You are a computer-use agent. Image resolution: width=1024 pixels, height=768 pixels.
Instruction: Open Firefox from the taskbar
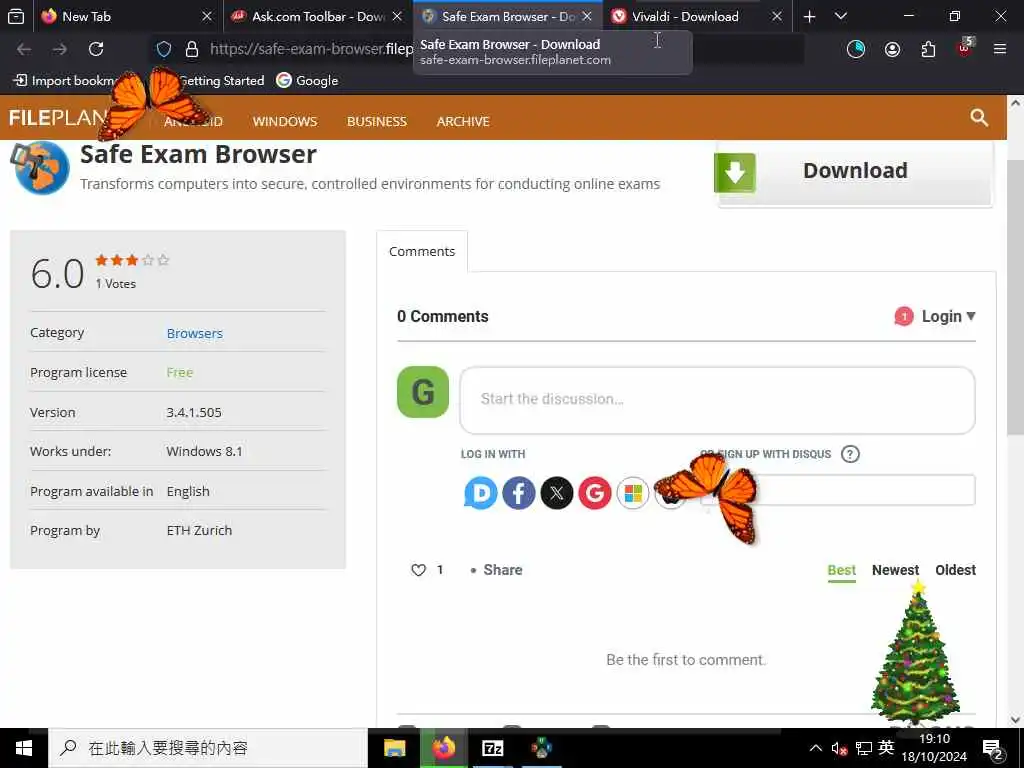tap(443, 748)
